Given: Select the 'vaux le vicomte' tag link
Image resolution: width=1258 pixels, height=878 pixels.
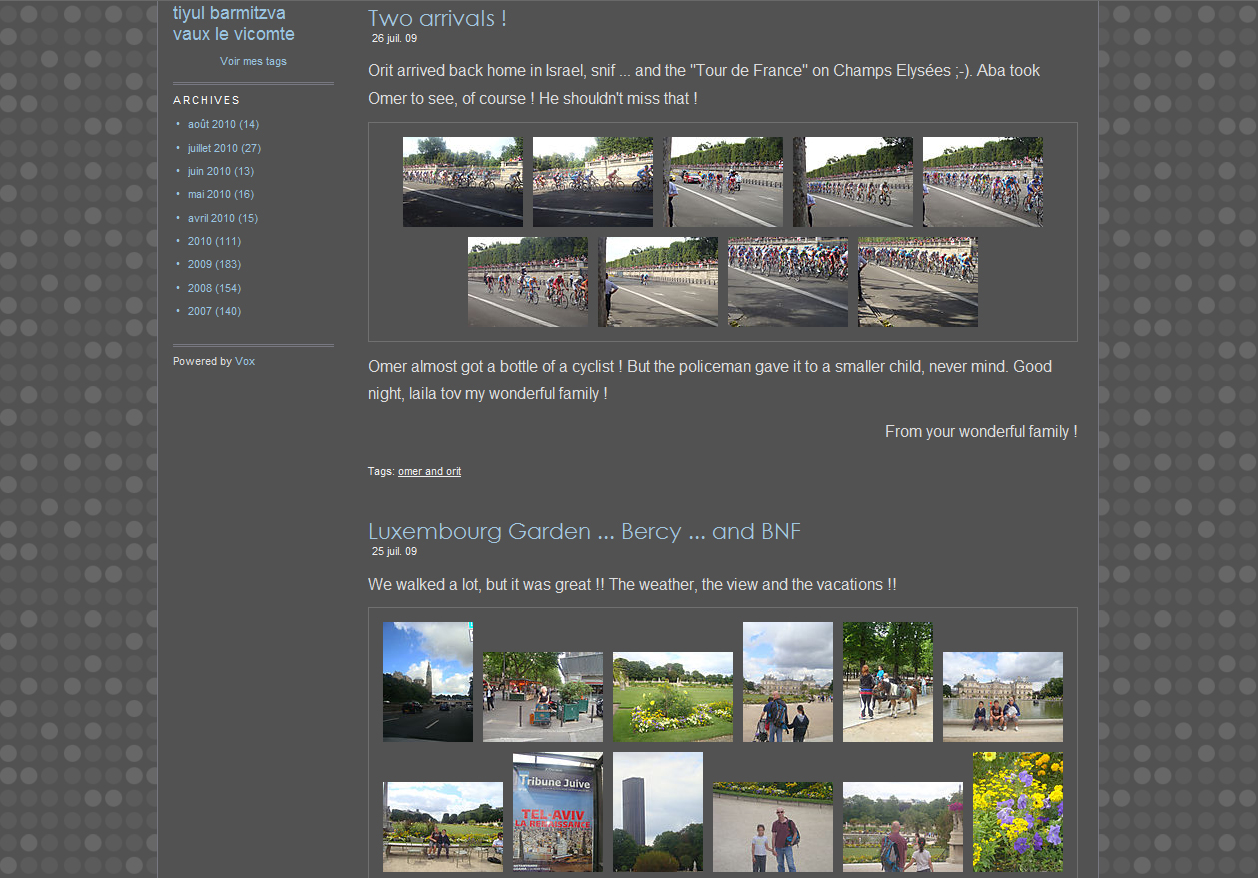Looking at the screenshot, I should (x=233, y=34).
